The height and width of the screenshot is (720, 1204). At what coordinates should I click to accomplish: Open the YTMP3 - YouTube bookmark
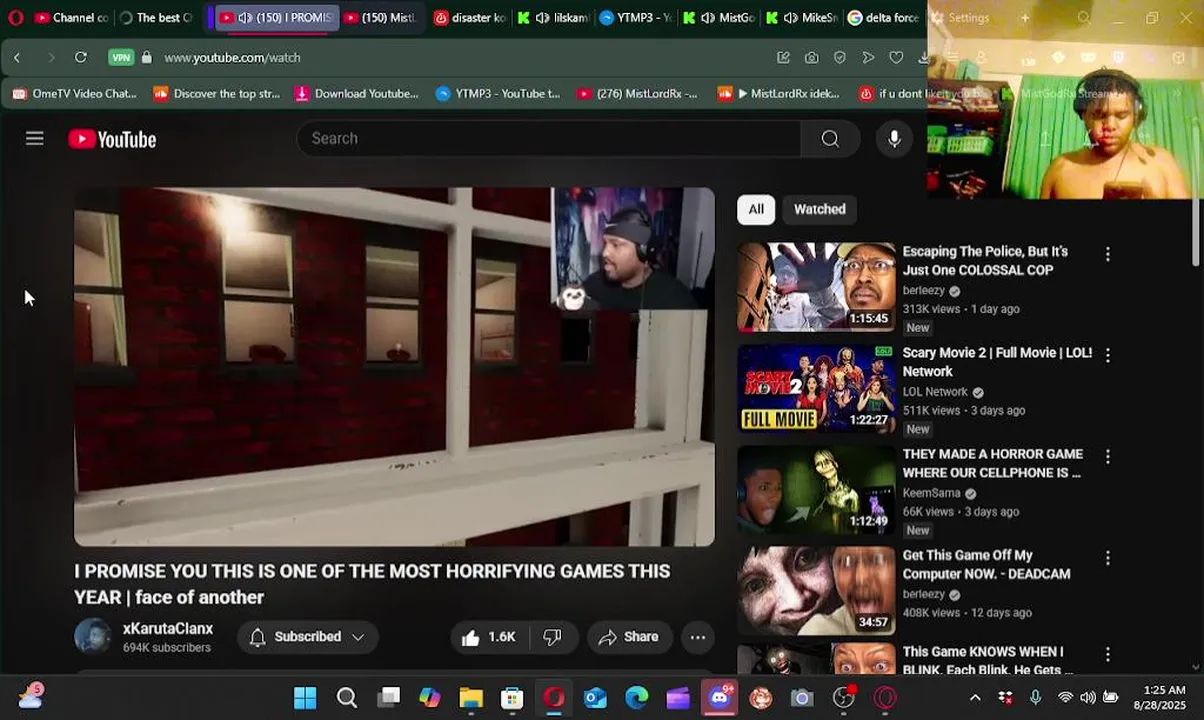pyautogui.click(x=499, y=94)
